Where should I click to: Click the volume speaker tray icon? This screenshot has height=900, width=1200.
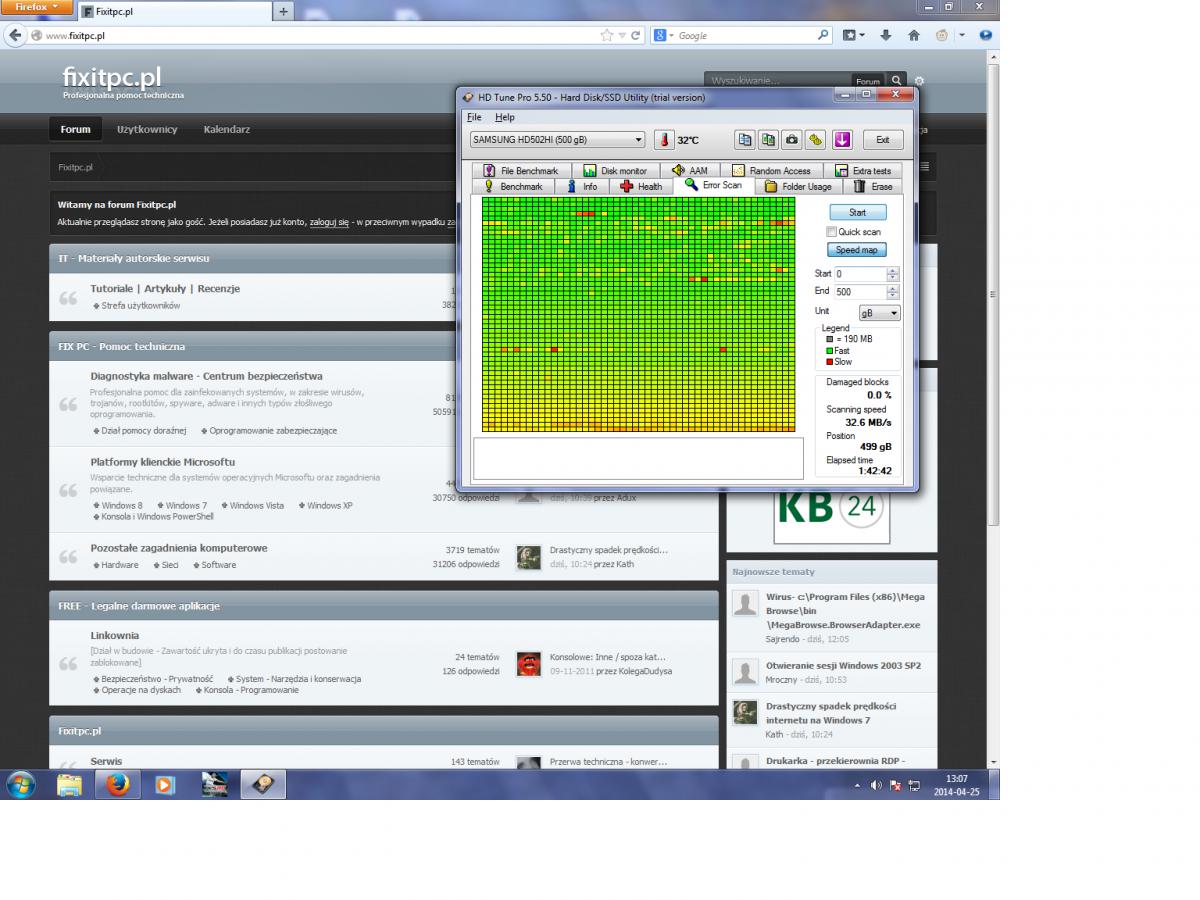click(x=876, y=786)
